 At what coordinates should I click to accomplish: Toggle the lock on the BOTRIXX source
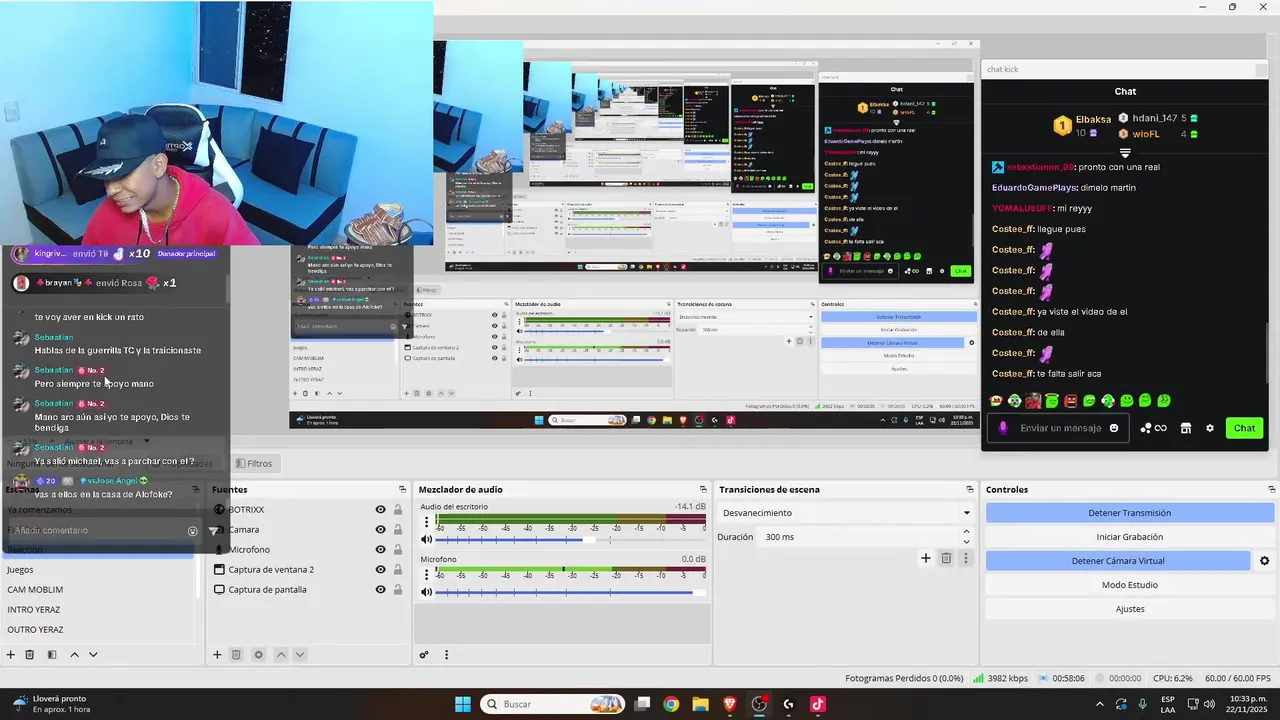tap(398, 510)
